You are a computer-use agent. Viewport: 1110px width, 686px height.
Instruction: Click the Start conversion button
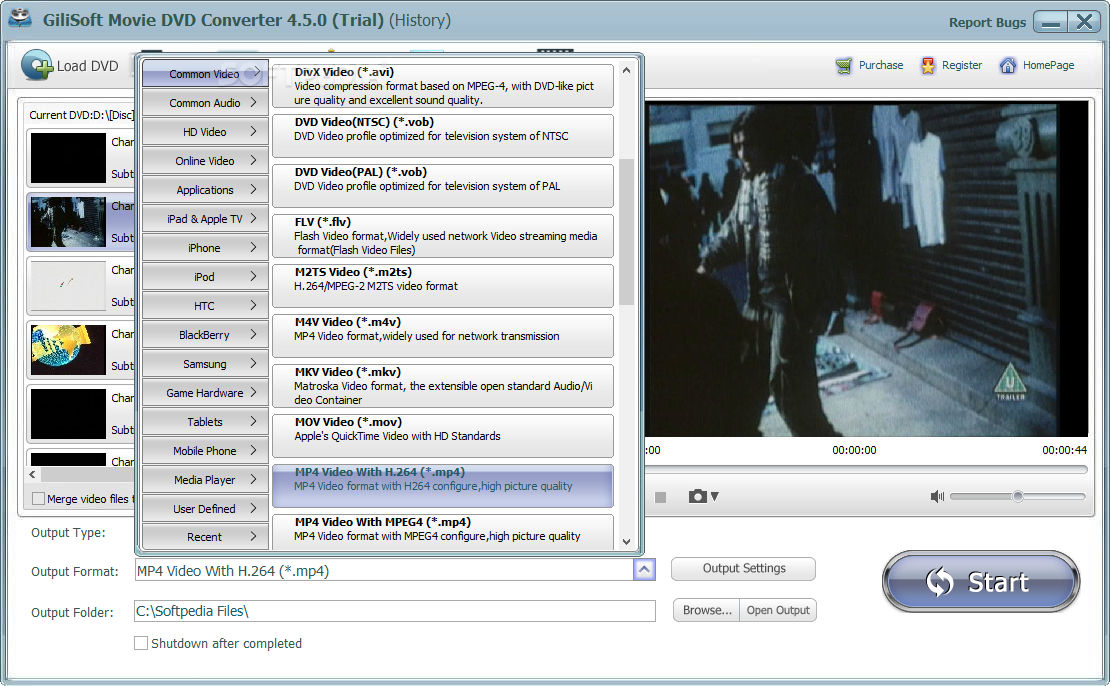tap(981, 581)
